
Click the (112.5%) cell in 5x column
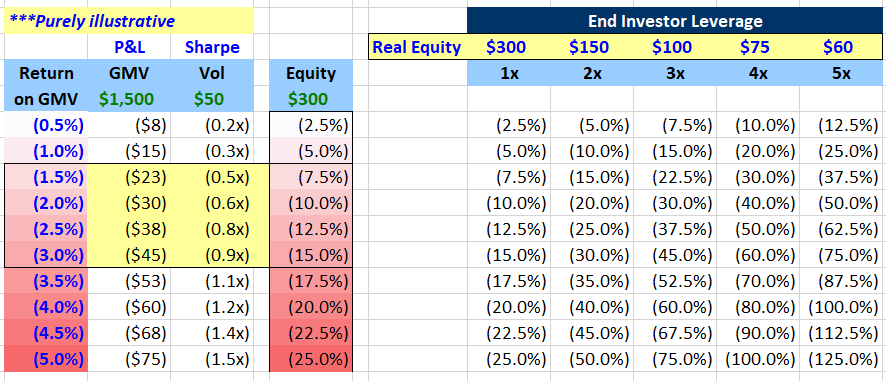(841, 333)
